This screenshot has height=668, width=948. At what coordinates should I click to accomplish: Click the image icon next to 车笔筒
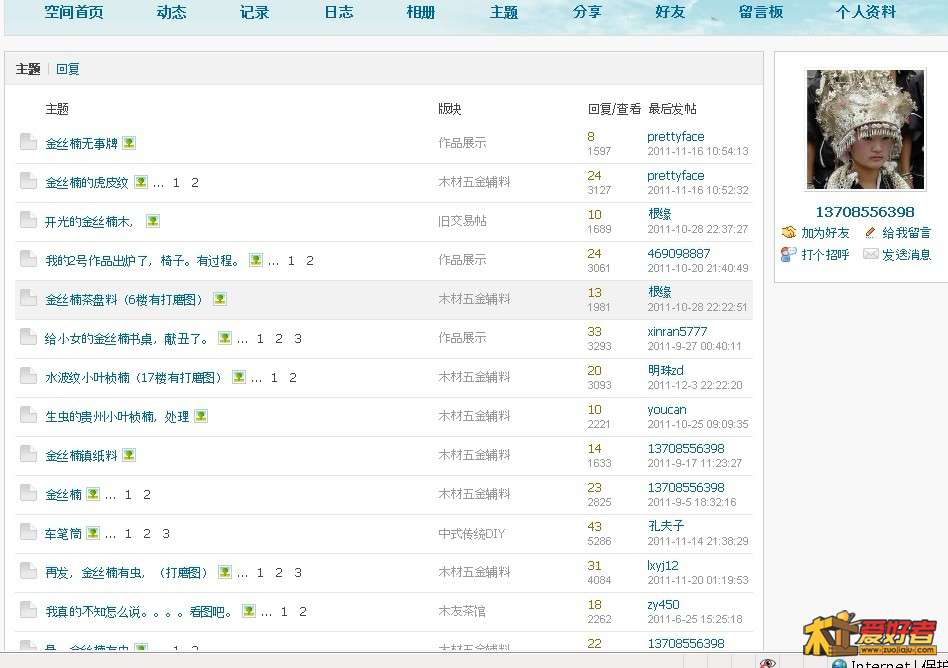tap(93, 533)
